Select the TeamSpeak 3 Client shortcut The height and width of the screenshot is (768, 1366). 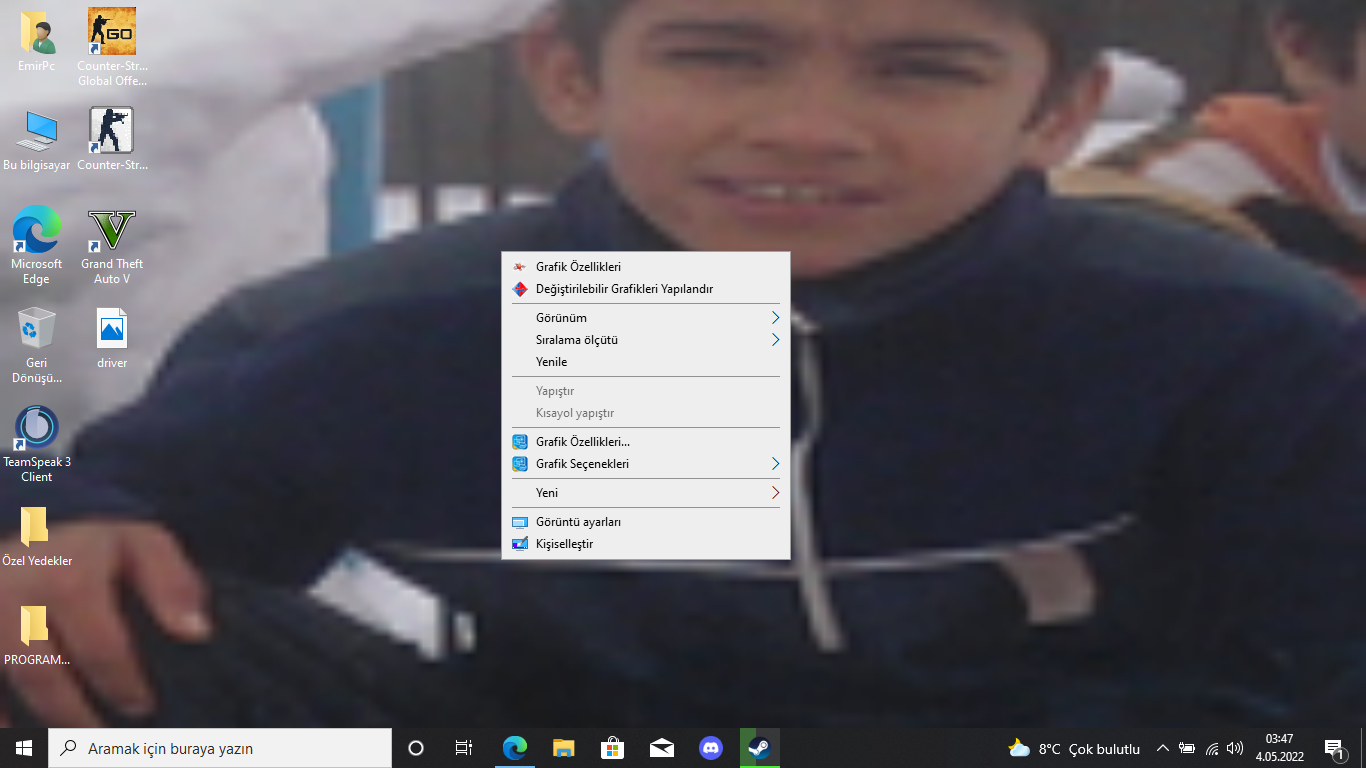click(37, 445)
